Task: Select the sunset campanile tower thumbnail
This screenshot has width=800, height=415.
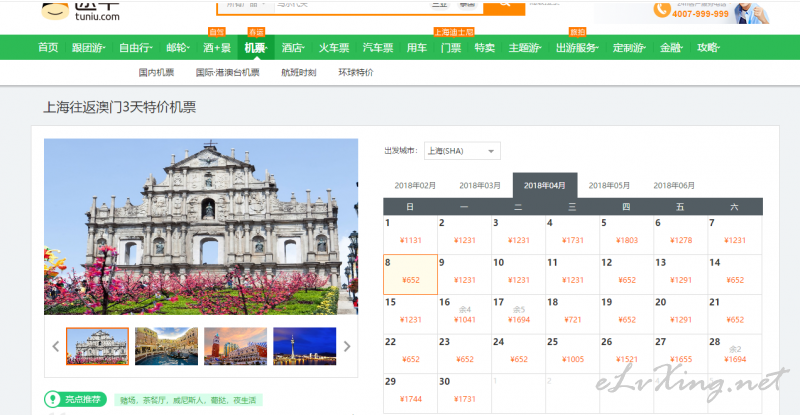Action: (x=235, y=346)
